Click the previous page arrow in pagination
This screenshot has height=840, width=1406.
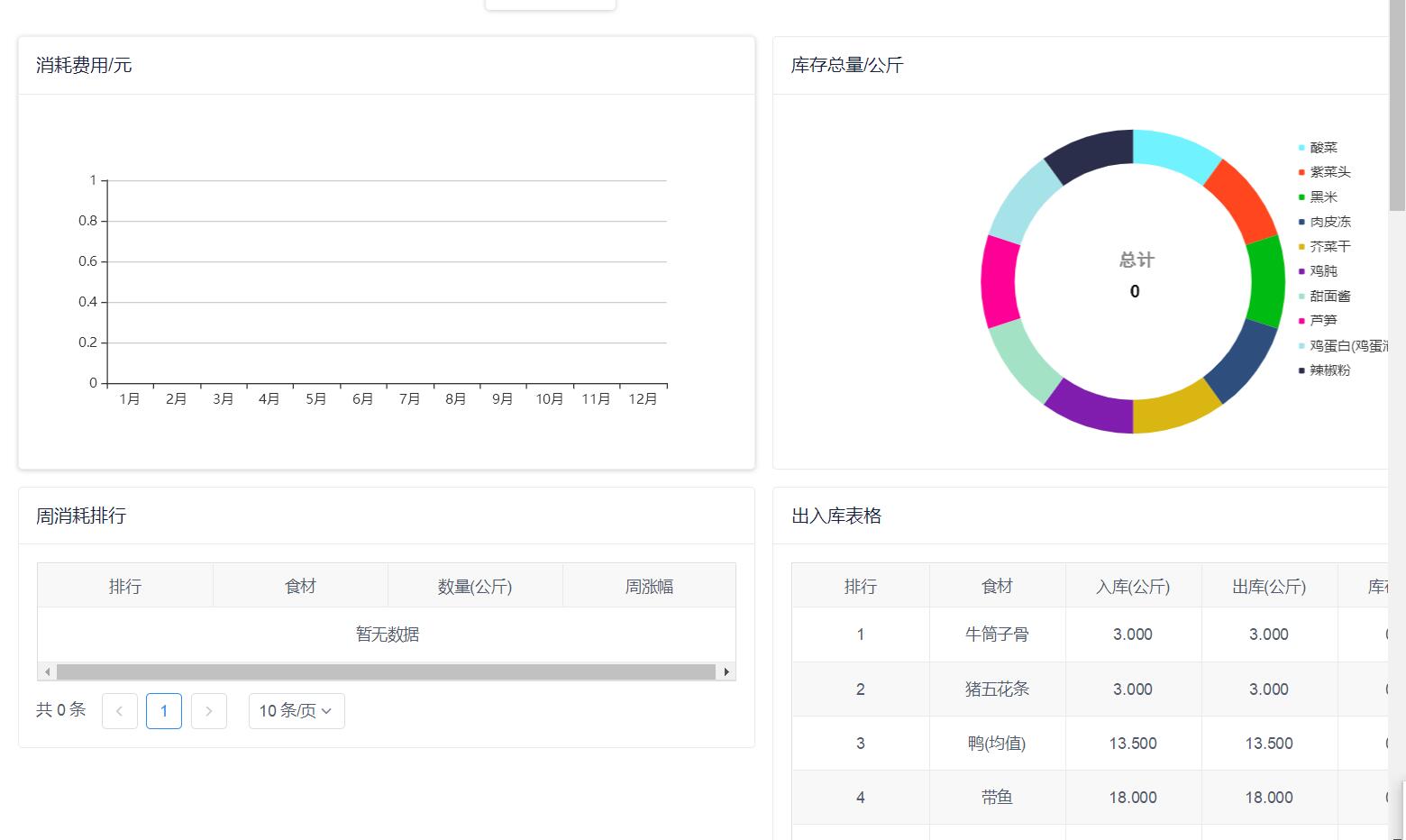point(120,711)
